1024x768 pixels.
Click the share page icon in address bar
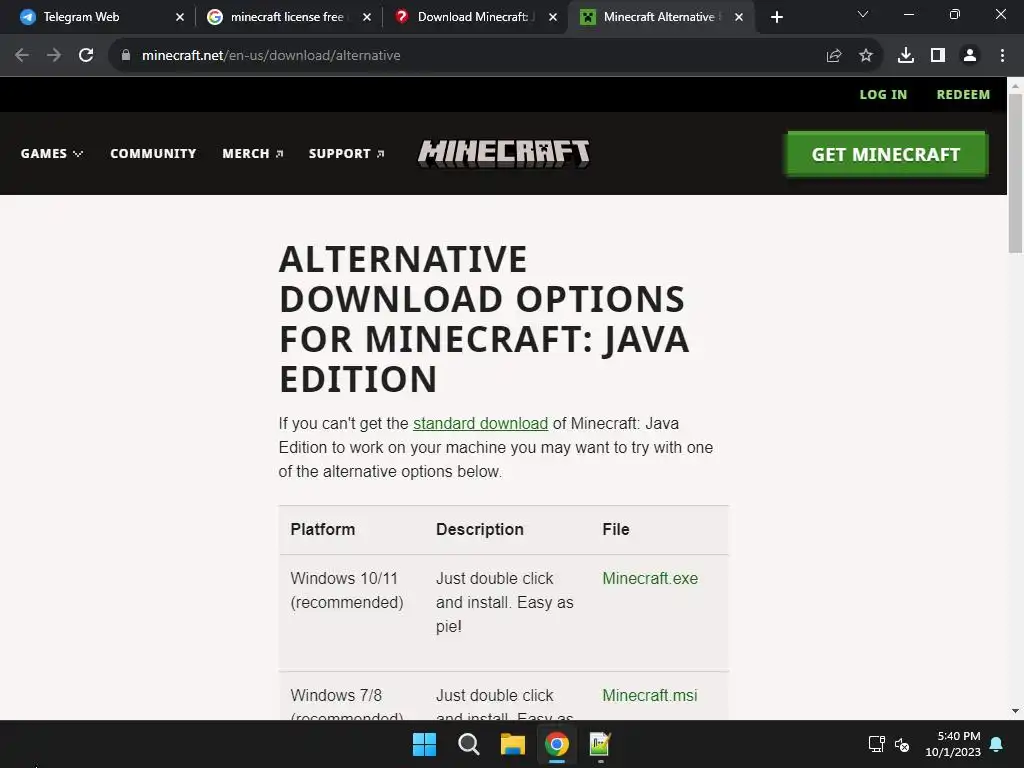point(833,56)
